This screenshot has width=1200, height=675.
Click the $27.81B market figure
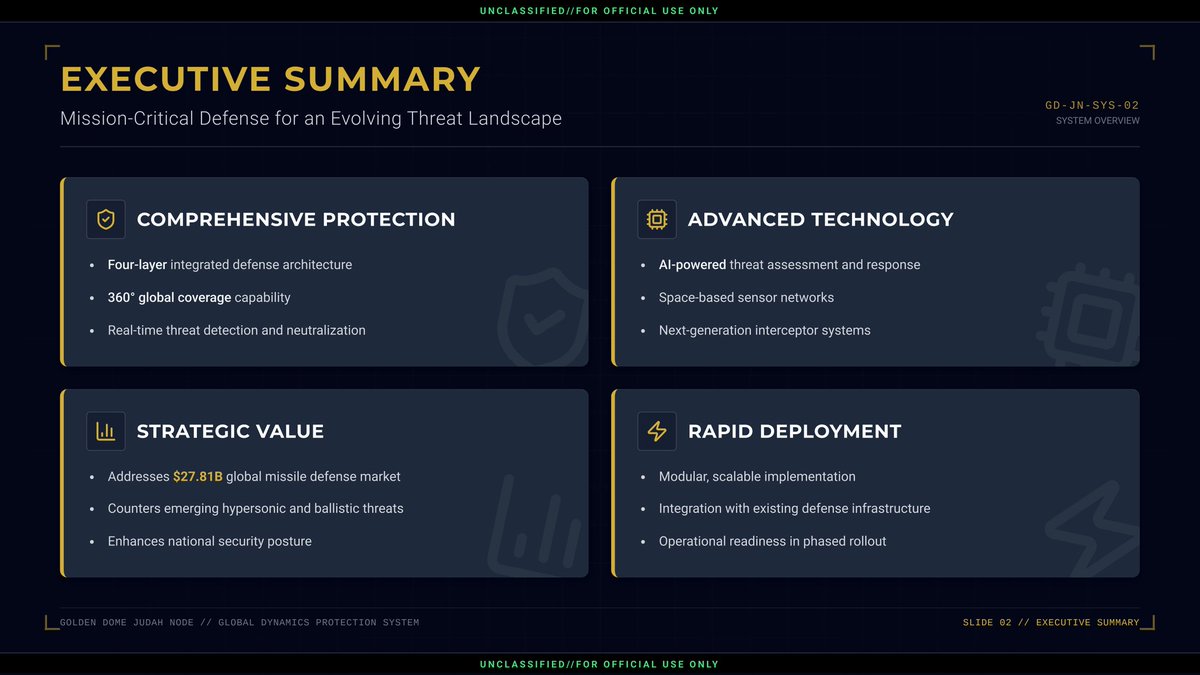pyautogui.click(x=198, y=477)
